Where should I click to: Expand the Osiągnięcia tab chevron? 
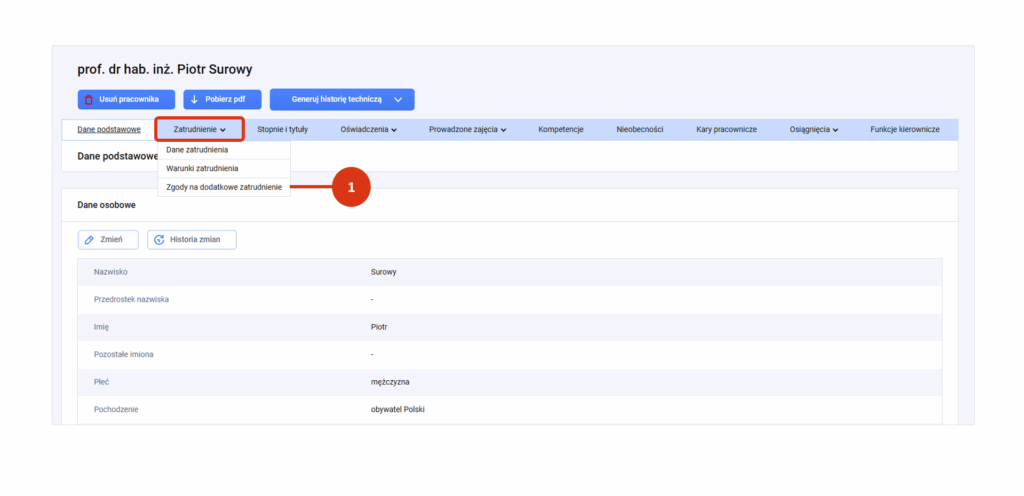click(x=835, y=130)
